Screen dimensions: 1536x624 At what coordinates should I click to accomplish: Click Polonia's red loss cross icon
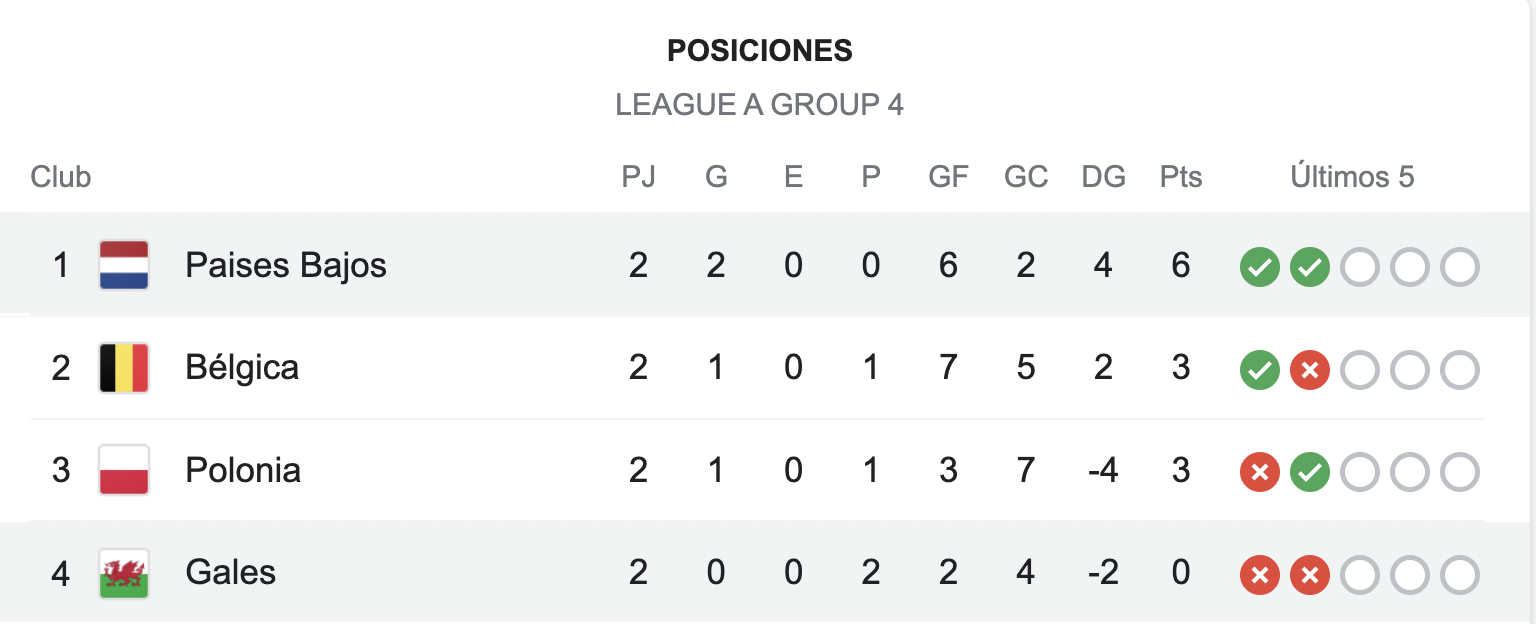point(1260,473)
